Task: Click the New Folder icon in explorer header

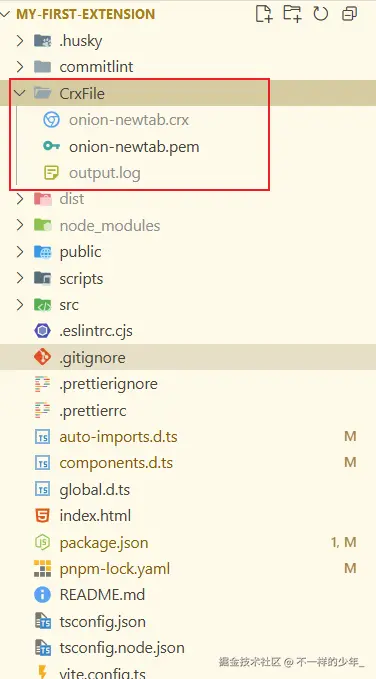Action: pyautogui.click(x=292, y=14)
